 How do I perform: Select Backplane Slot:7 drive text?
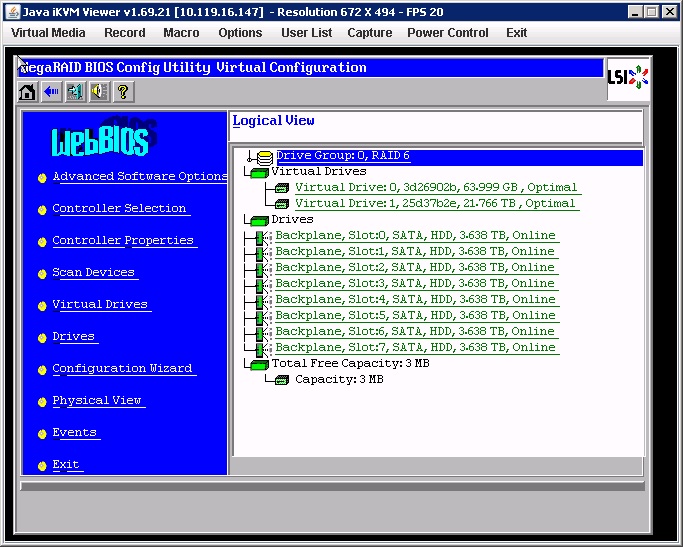click(416, 347)
